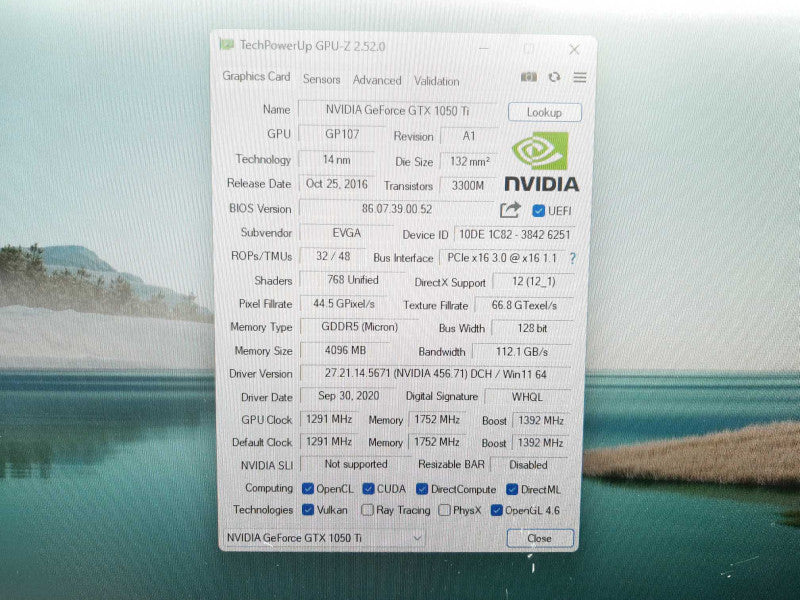This screenshot has width=800, height=600.
Task: Click the Technologies label text
Action: click(263, 510)
